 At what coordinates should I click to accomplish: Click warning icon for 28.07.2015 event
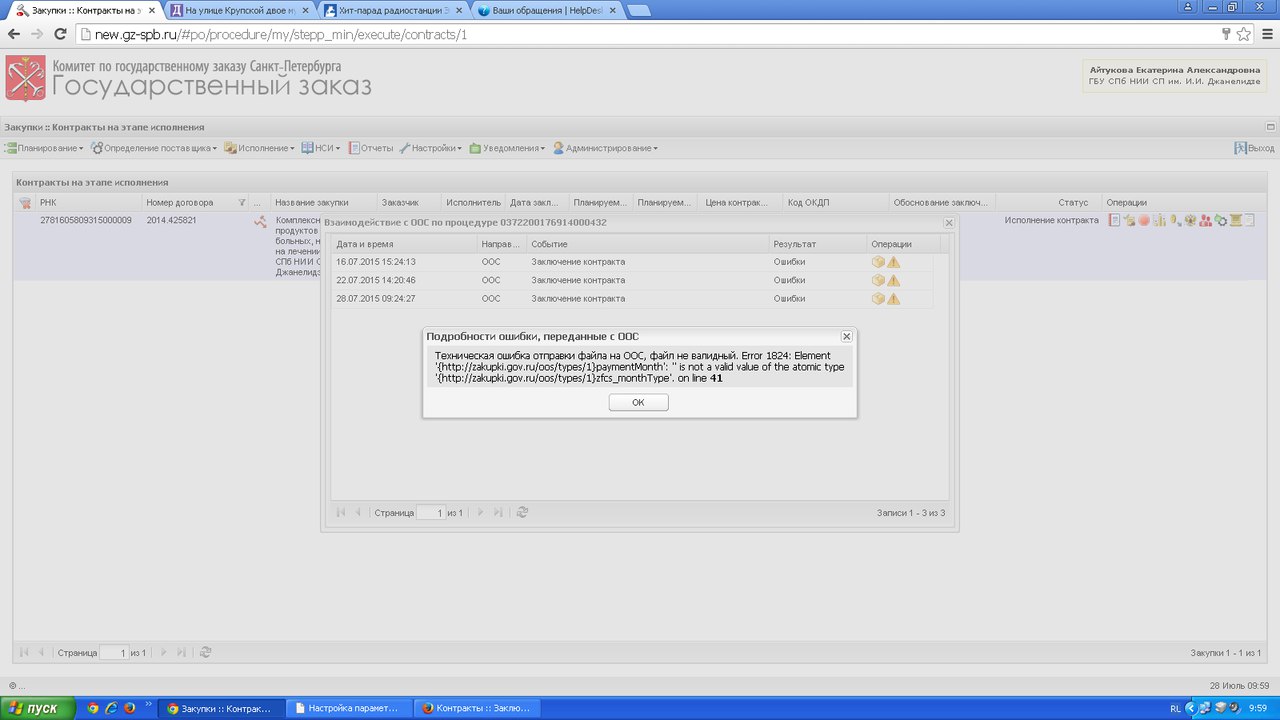(x=893, y=298)
